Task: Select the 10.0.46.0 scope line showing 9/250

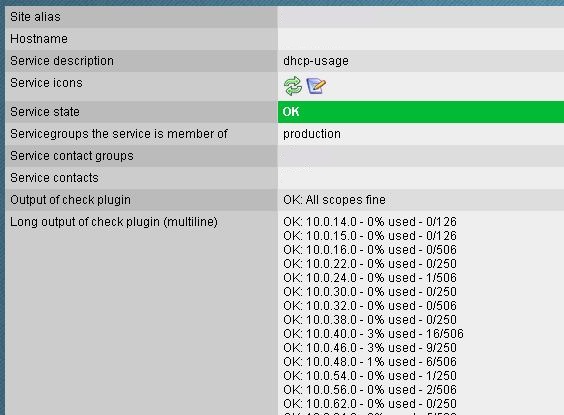Action: pos(370,348)
